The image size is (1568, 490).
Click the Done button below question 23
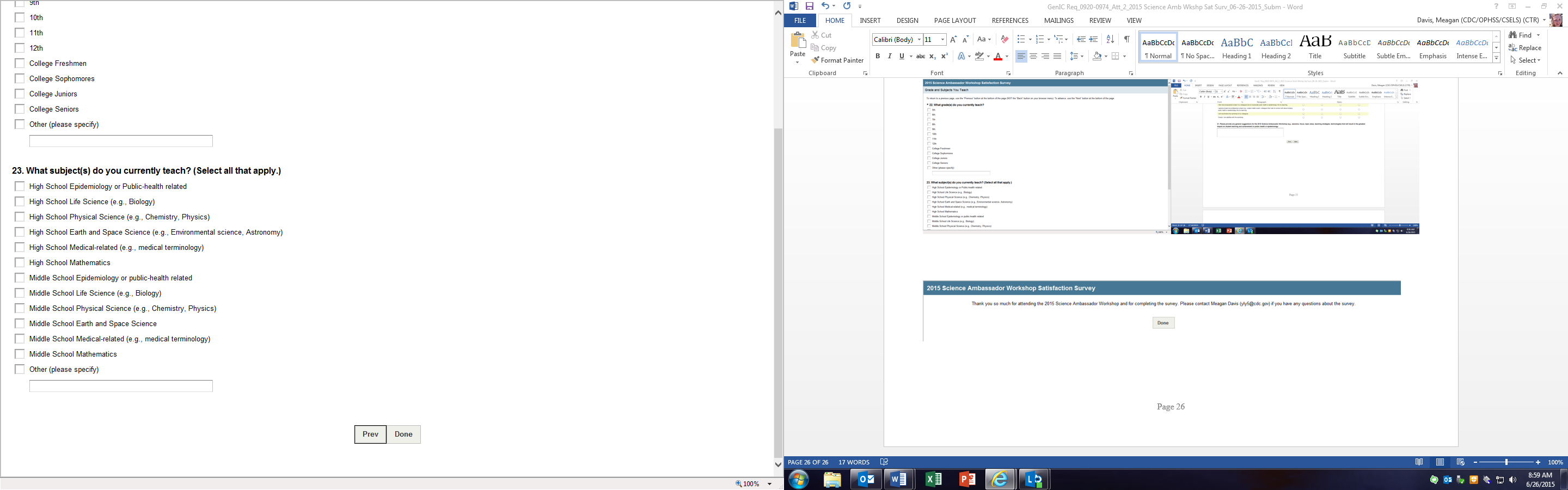(403, 434)
